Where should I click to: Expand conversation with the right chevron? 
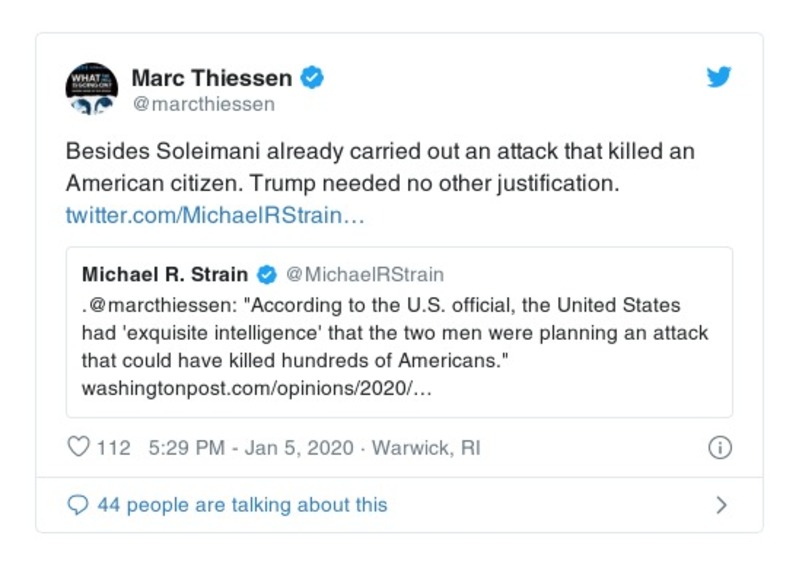tap(721, 505)
